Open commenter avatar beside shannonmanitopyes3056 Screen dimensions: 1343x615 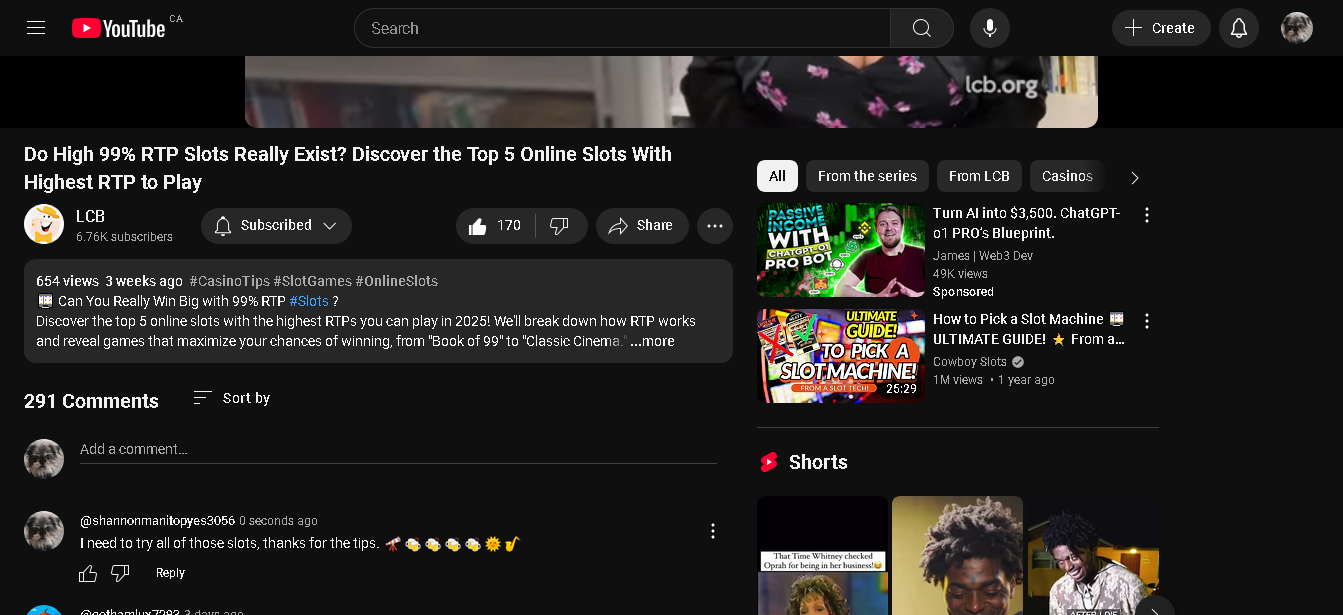[x=44, y=531]
